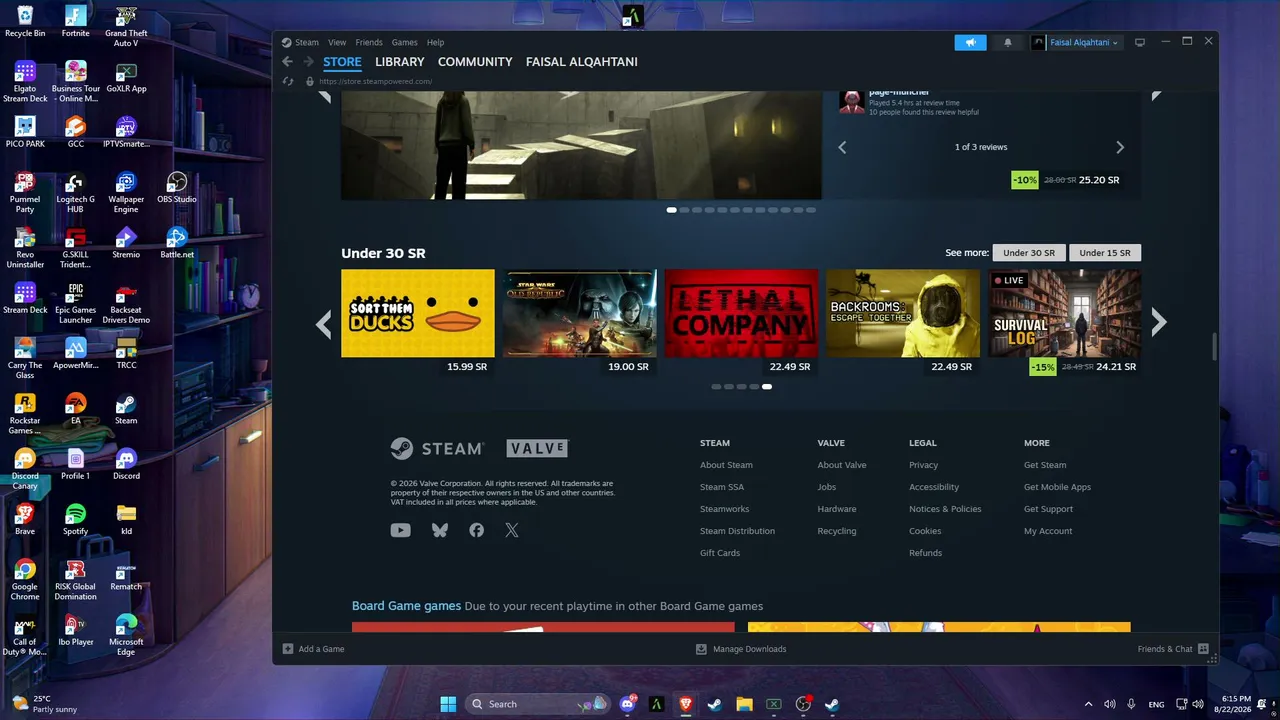Screen dimensions: 1280x720
Task: Open the Refunds footer link
Action: [925, 553]
